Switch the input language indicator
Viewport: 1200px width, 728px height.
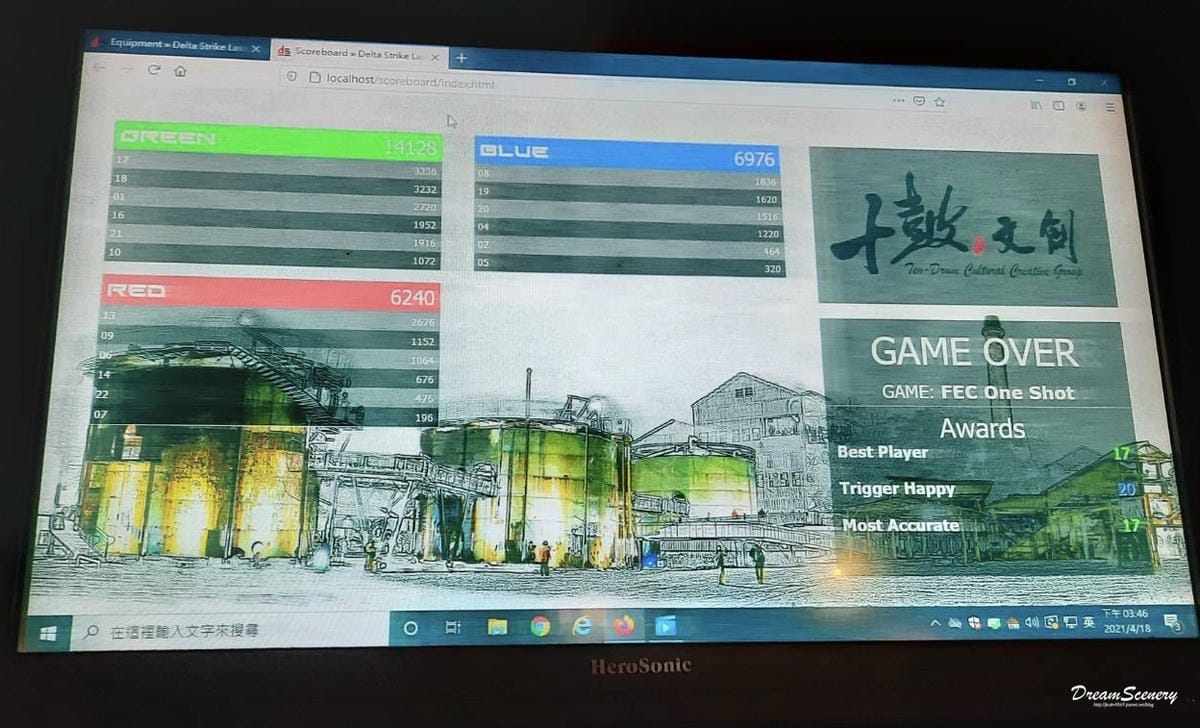(x=1088, y=622)
